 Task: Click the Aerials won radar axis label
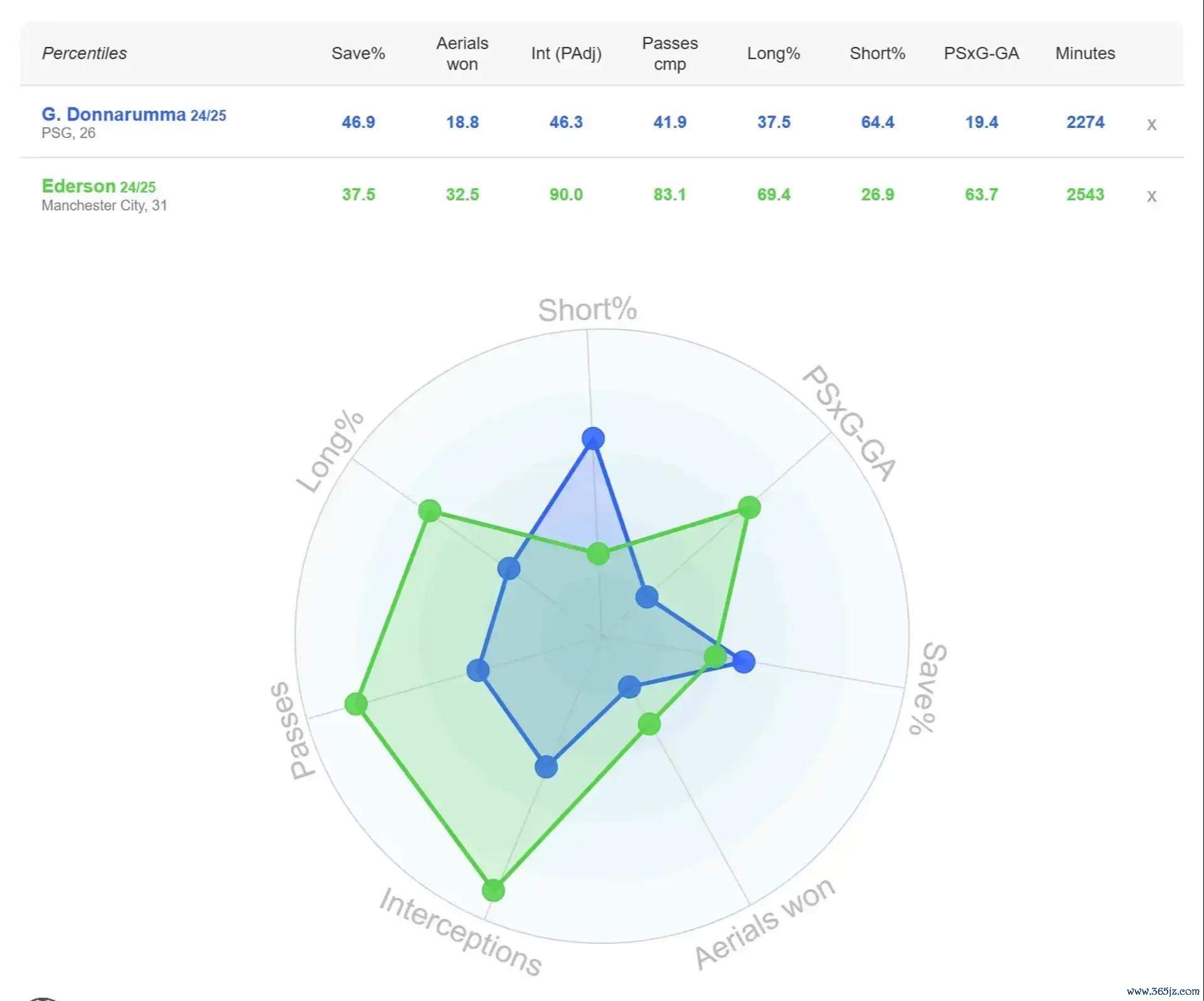764,924
